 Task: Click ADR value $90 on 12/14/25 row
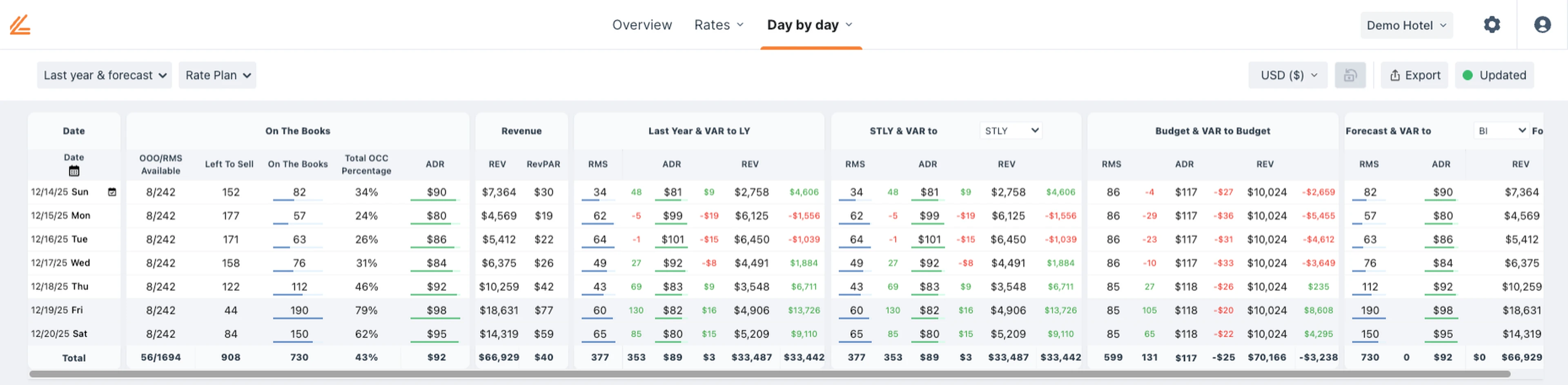tap(436, 192)
